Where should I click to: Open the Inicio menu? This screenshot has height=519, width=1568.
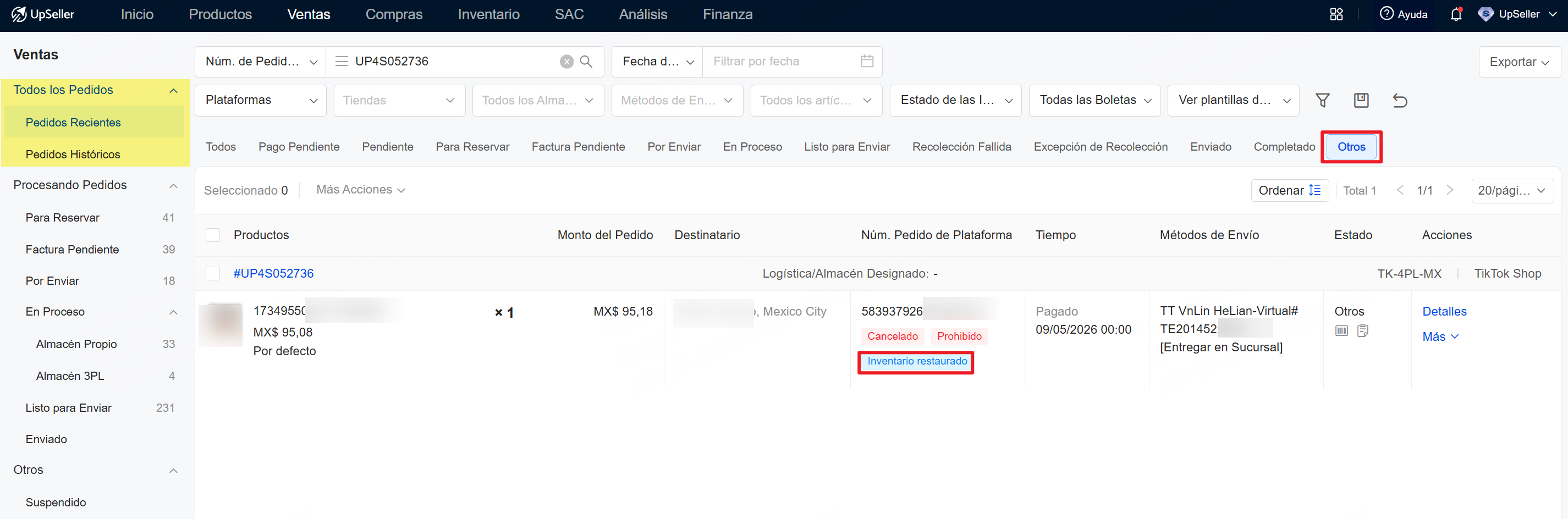[137, 15]
